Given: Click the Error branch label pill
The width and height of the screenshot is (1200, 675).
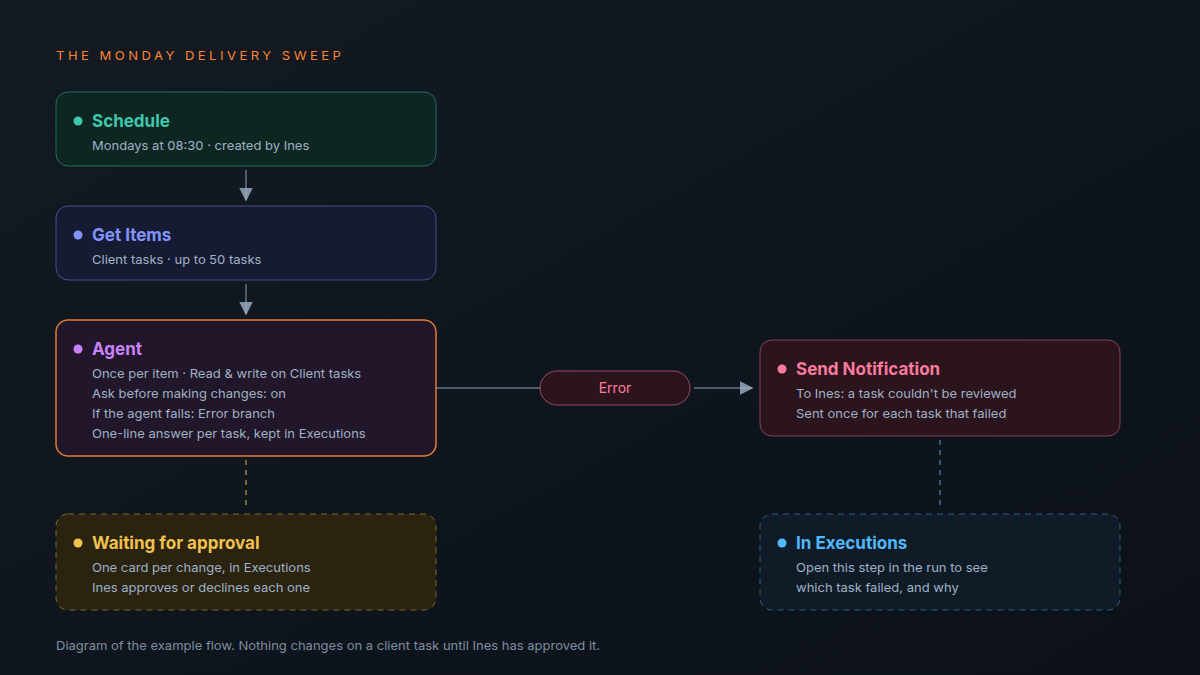Looking at the screenshot, I should click(615, 388).
